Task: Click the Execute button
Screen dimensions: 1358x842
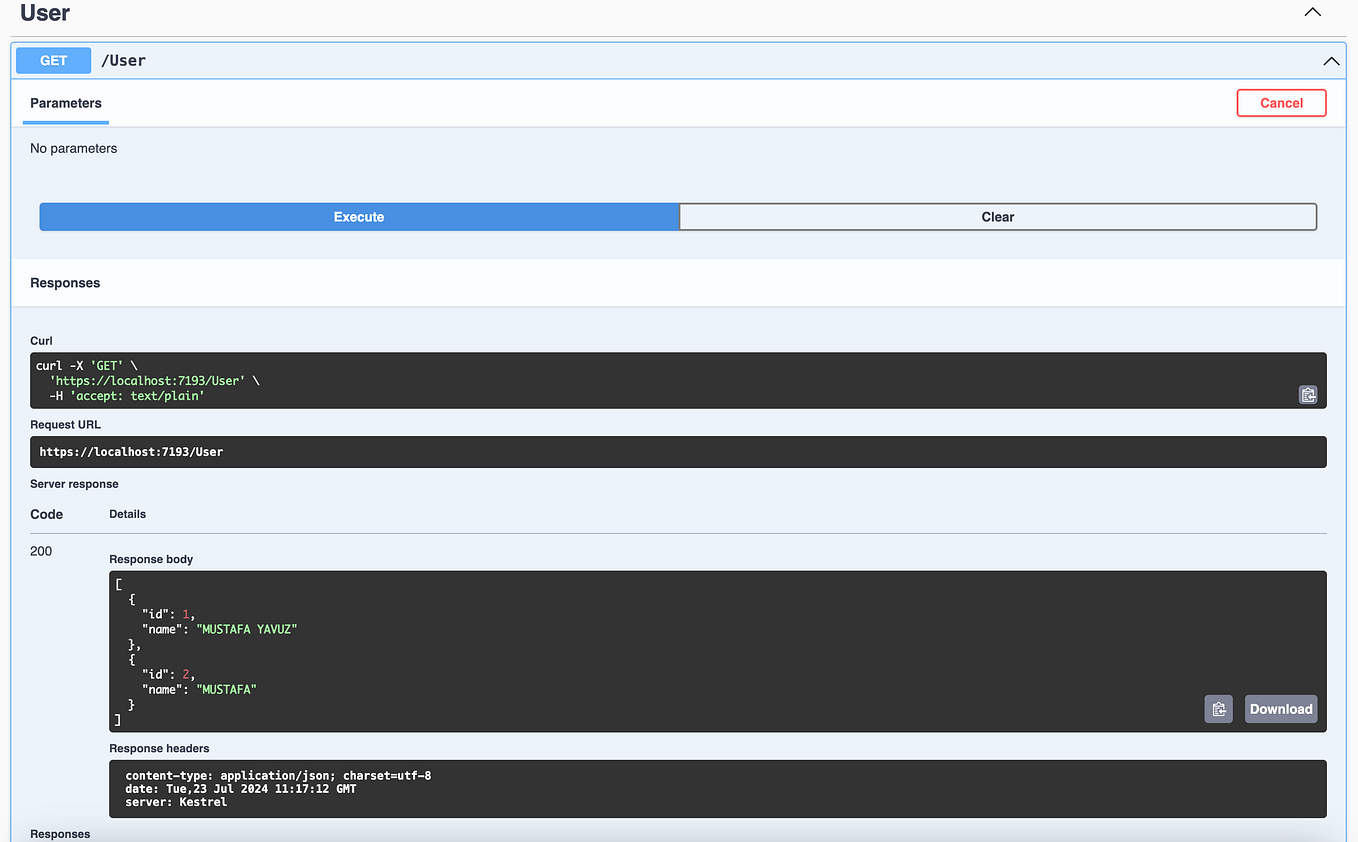Action: tap(358, 216)
